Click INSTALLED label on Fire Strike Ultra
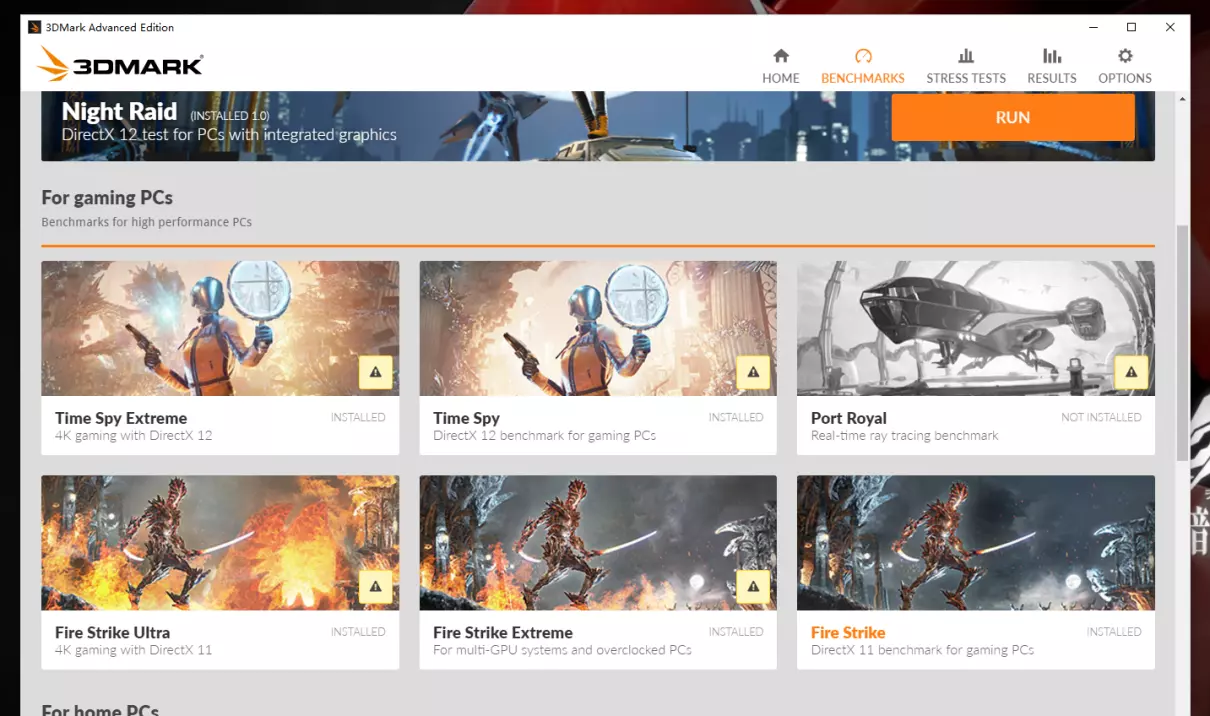 (x=358, y=631)
